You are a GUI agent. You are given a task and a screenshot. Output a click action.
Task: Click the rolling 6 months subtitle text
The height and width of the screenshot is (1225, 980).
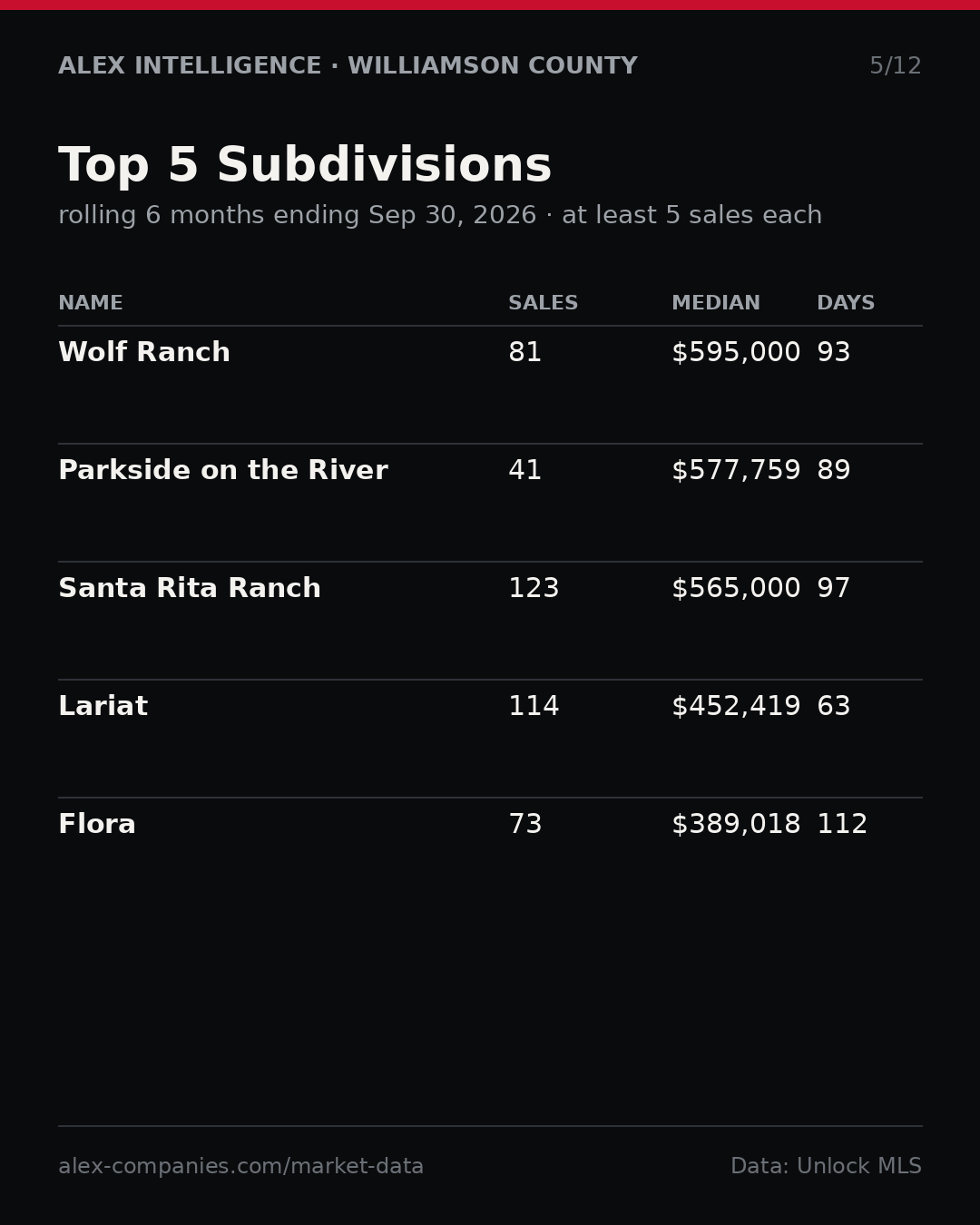coord(440,216)
